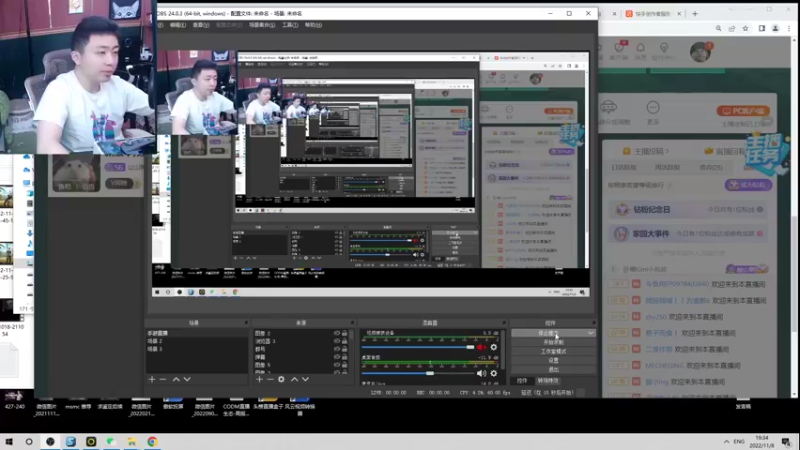Open Chrome's side panel icon
800x450 pixels.
(762, 29)
